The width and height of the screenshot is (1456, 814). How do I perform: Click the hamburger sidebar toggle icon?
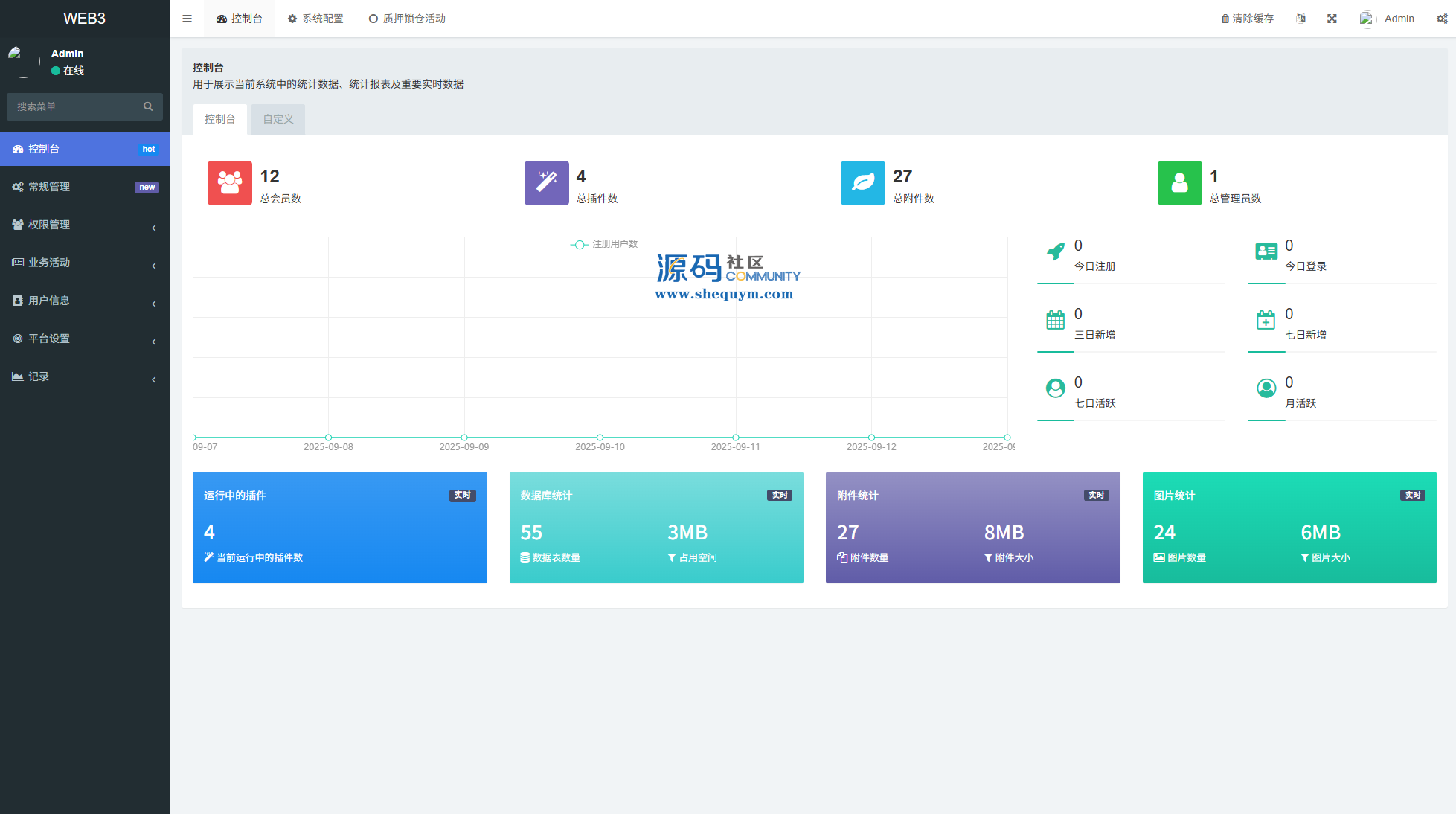pos(187,19)
